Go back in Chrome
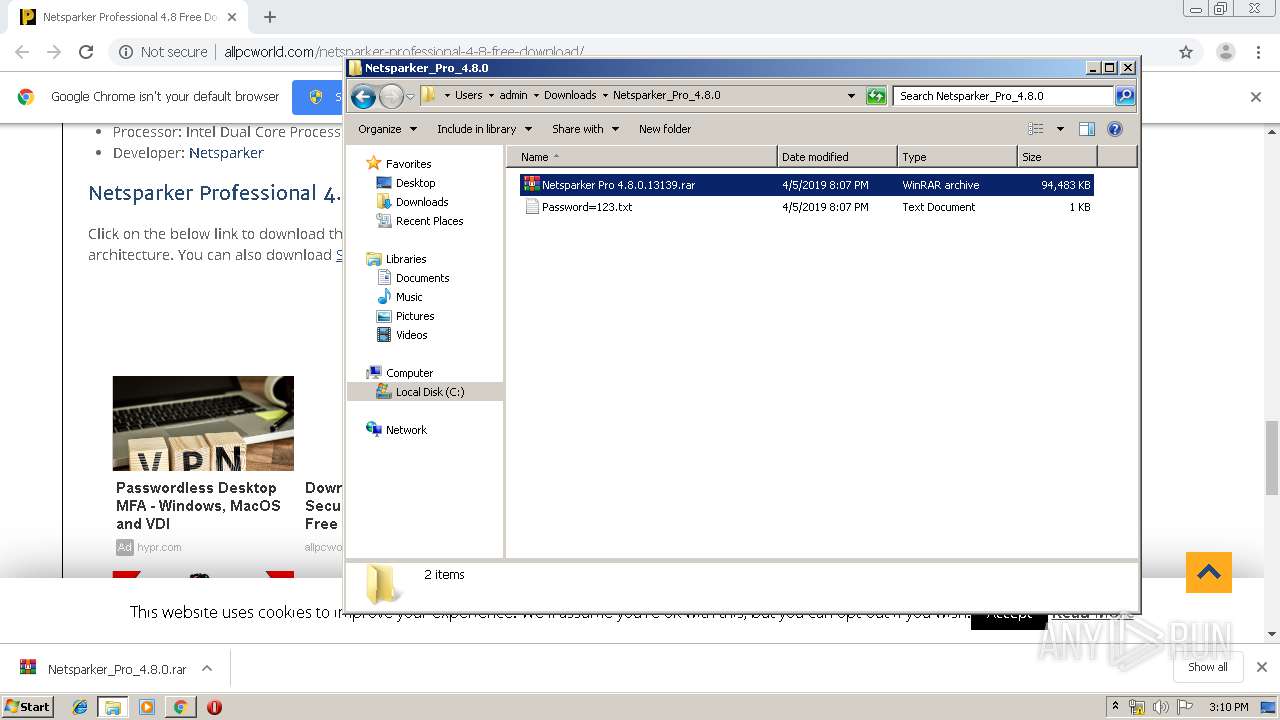 22,52
